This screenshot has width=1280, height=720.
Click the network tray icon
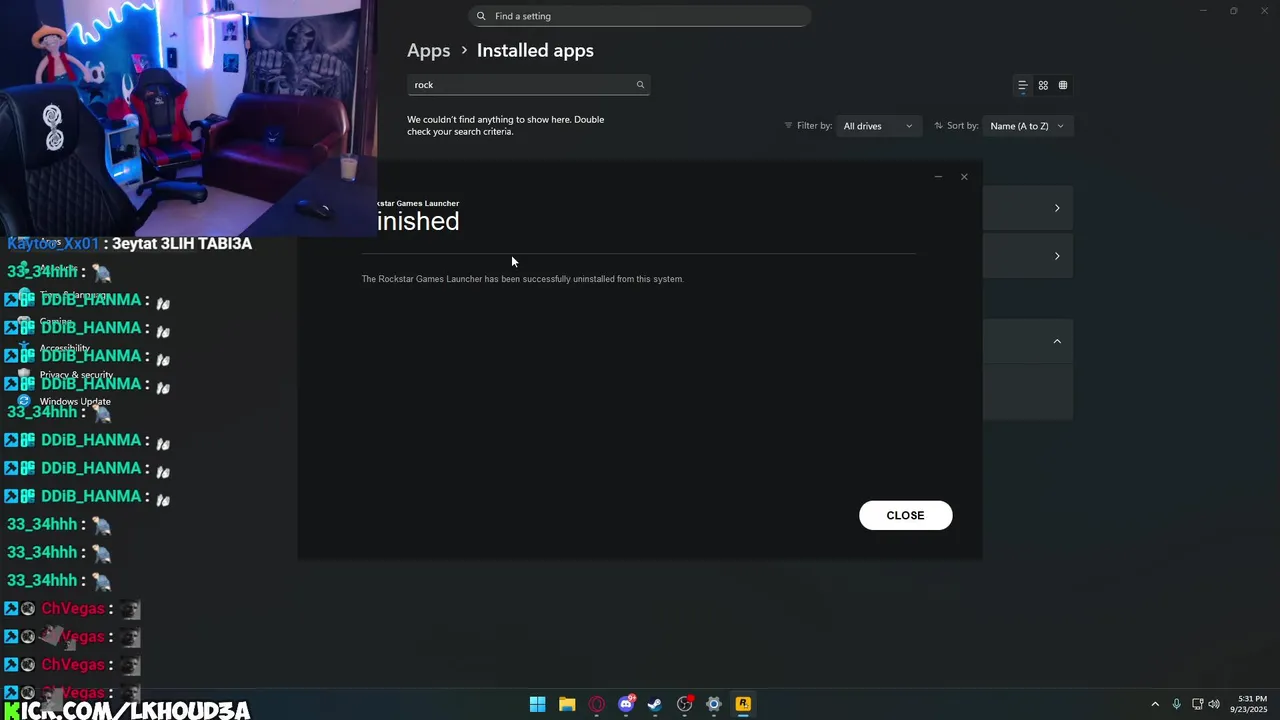coord(1197,704)
